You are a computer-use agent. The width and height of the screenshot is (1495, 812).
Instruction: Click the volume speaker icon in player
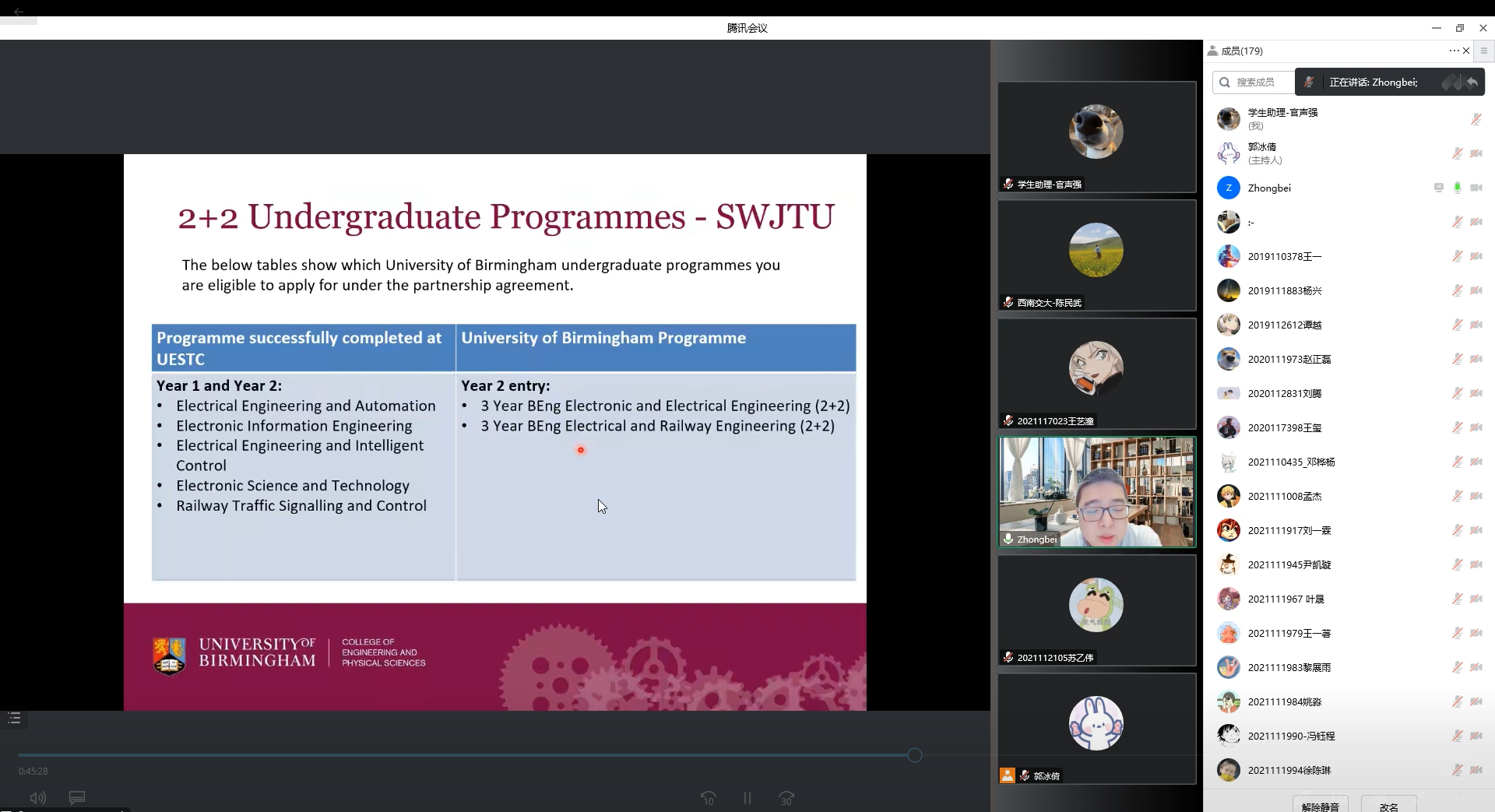click(37, 798)
